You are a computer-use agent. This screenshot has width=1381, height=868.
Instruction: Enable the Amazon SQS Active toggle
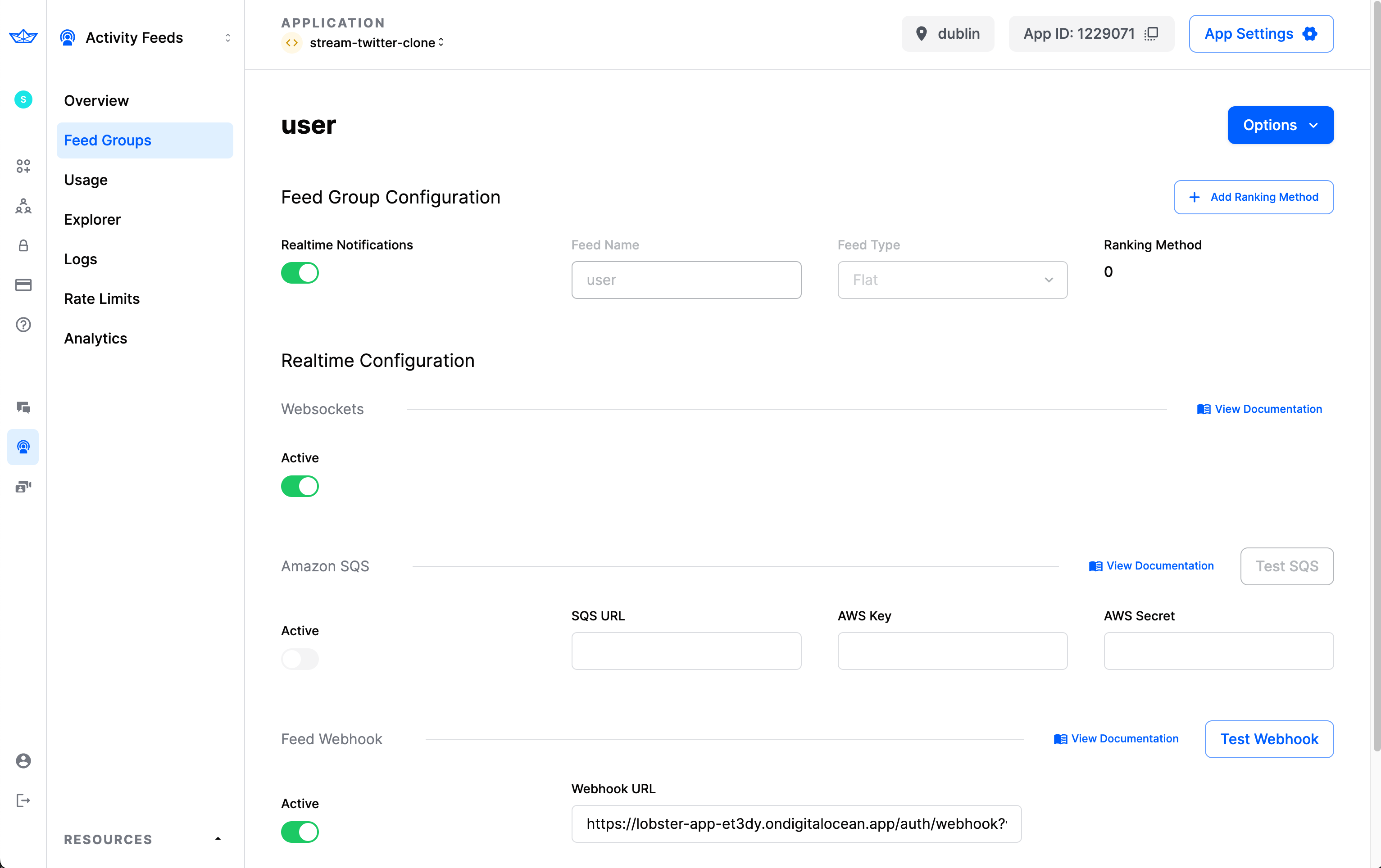click(x=300, y=659)
